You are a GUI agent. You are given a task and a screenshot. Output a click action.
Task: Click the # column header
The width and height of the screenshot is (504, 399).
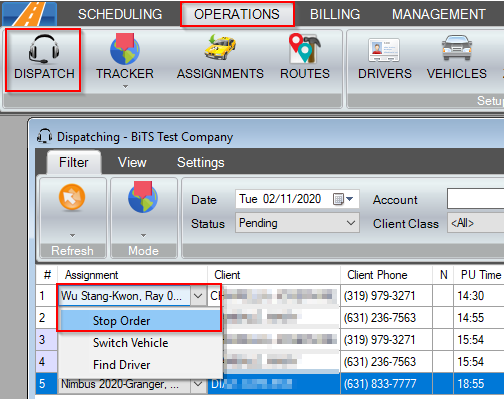[x=47, y=275]
